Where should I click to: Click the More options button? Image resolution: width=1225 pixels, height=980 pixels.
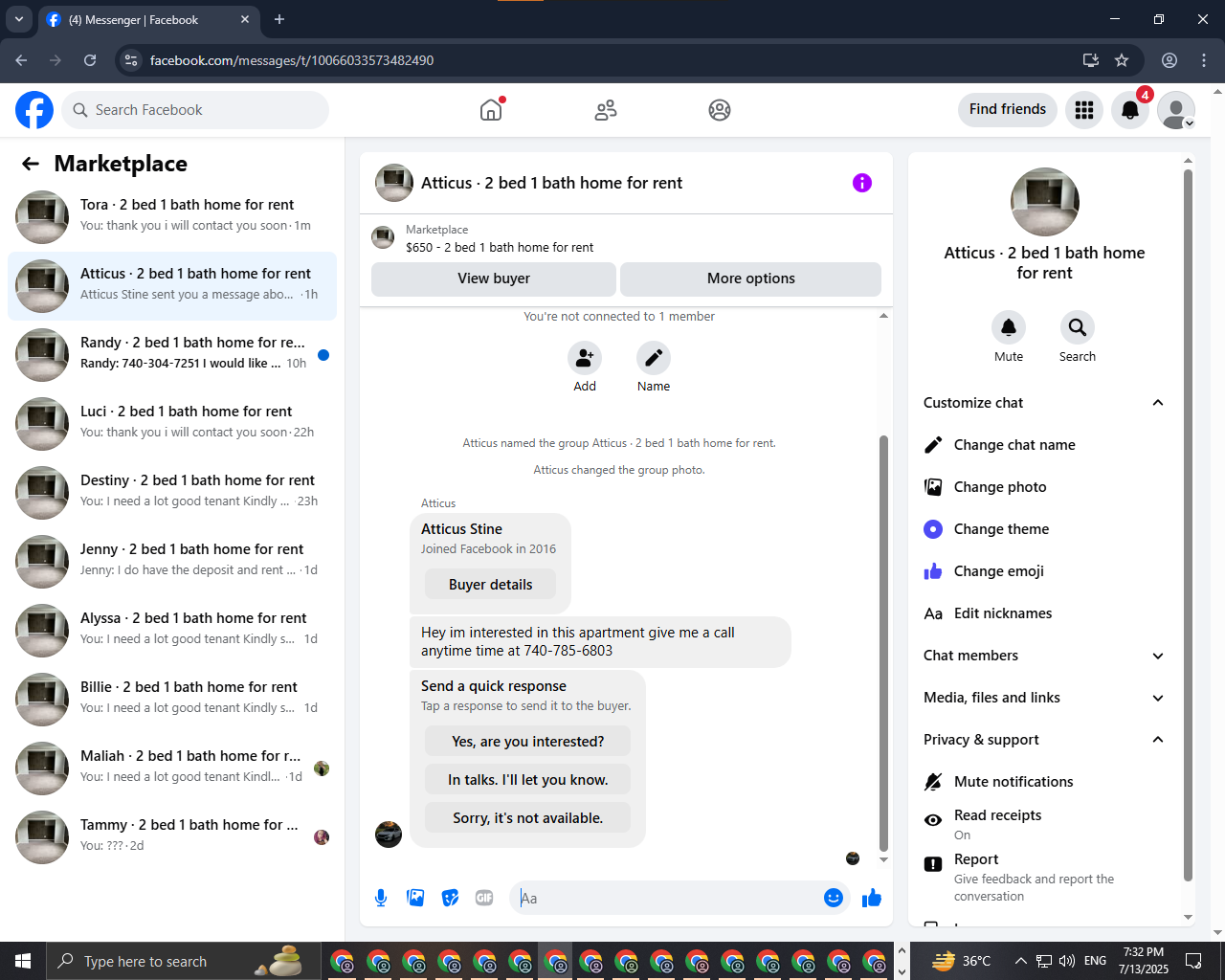pos(751,278)
